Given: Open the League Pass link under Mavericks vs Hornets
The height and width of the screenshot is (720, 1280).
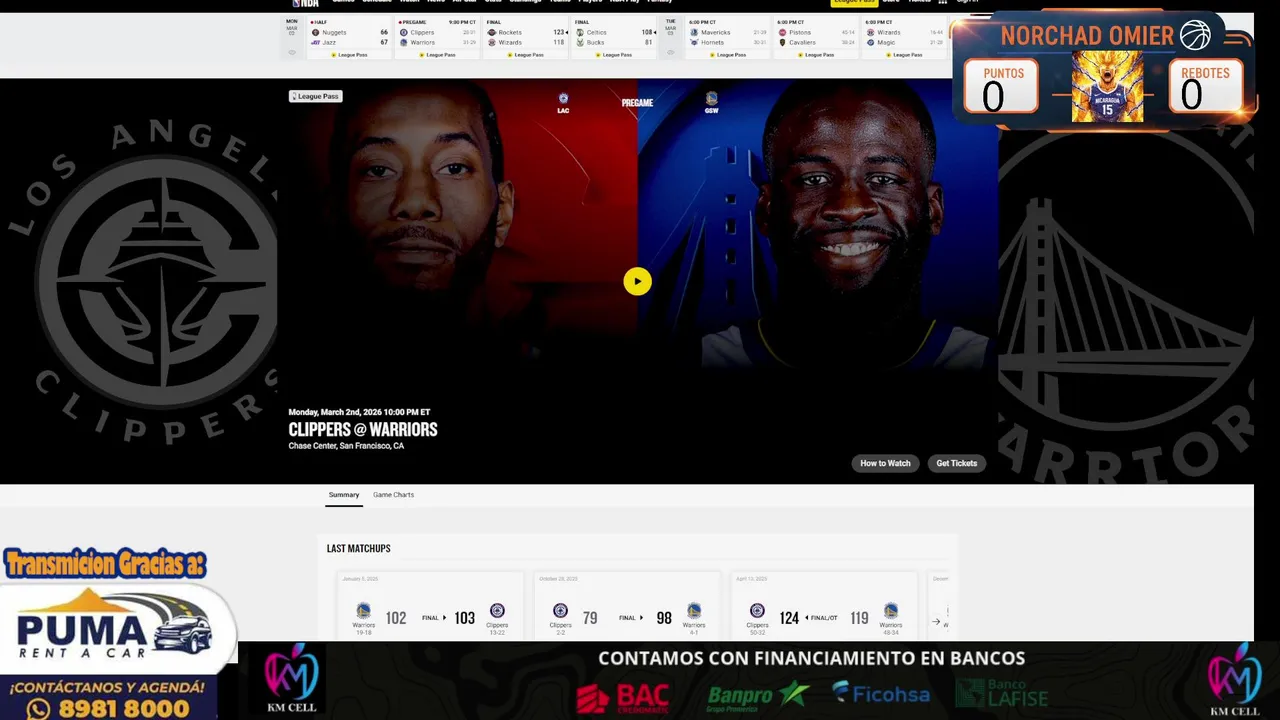Looking at the screenshot, I should tap(728, 55).
